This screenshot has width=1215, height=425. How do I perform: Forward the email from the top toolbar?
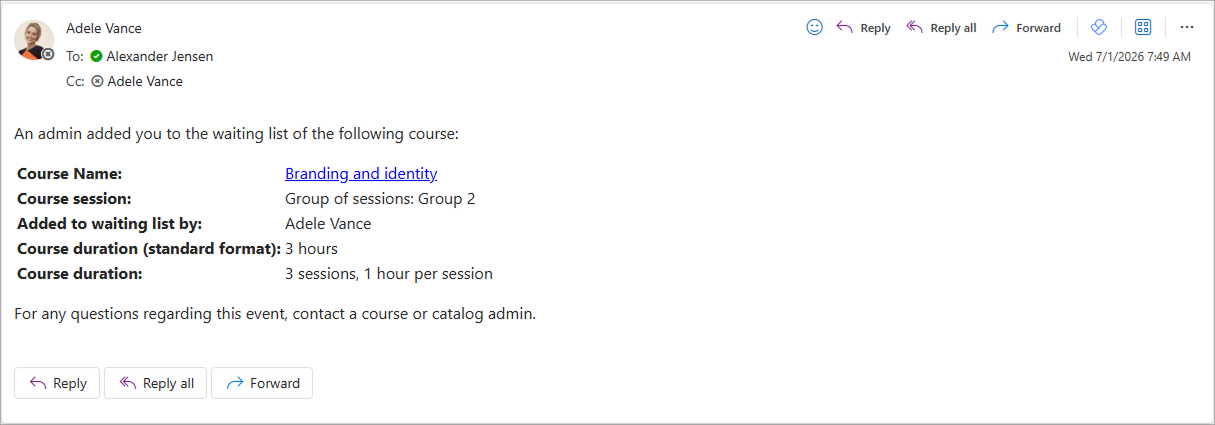pos(1026,28)
